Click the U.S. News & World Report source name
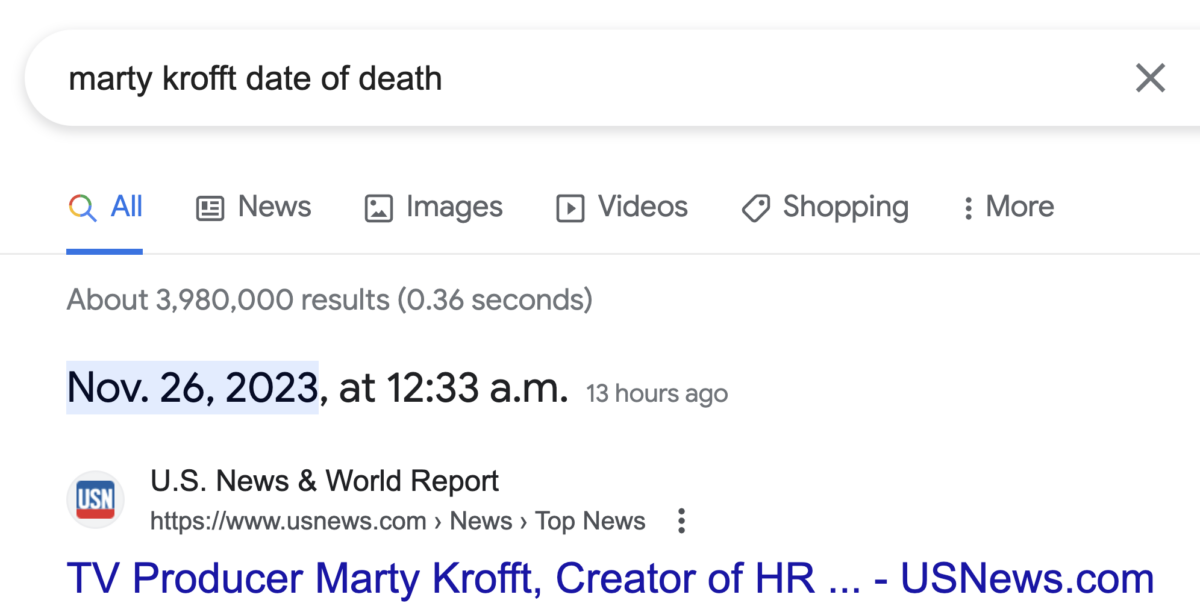 click(325, 481)
